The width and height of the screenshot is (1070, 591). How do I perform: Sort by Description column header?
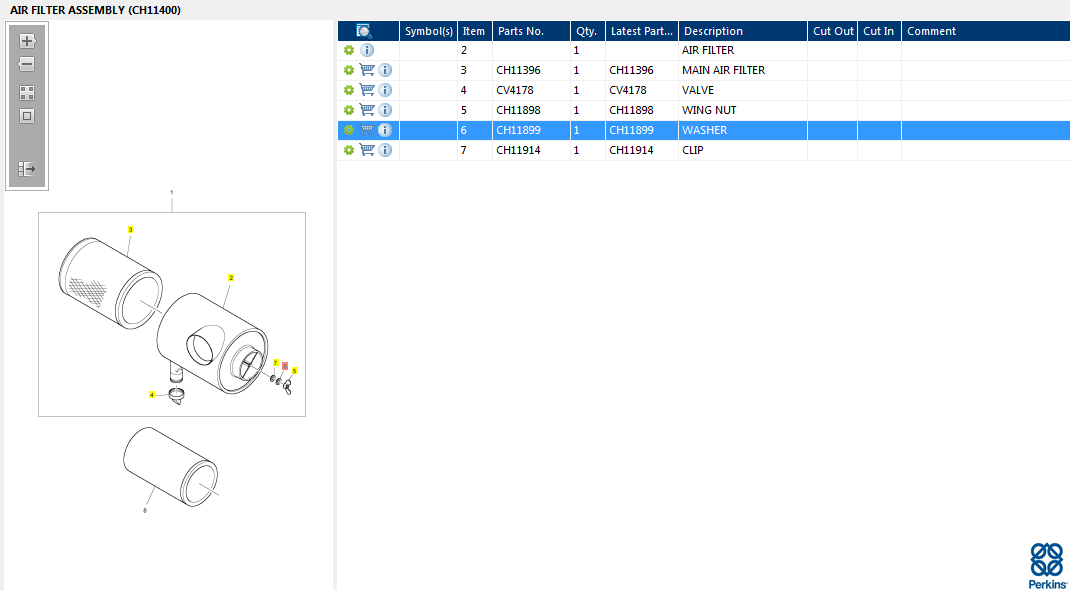coord(743,31)
